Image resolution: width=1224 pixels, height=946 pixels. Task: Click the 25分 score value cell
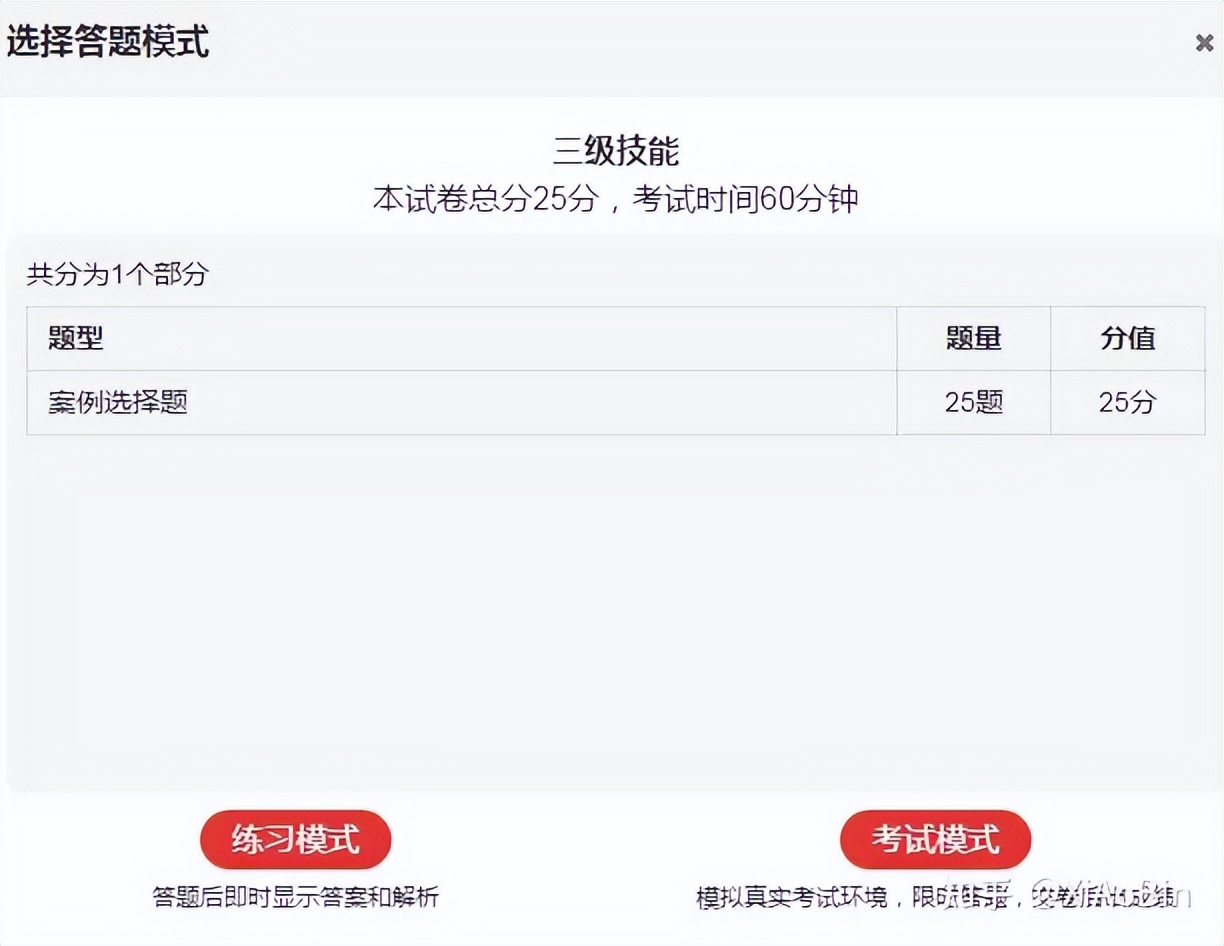click(x=1128, y=402)
